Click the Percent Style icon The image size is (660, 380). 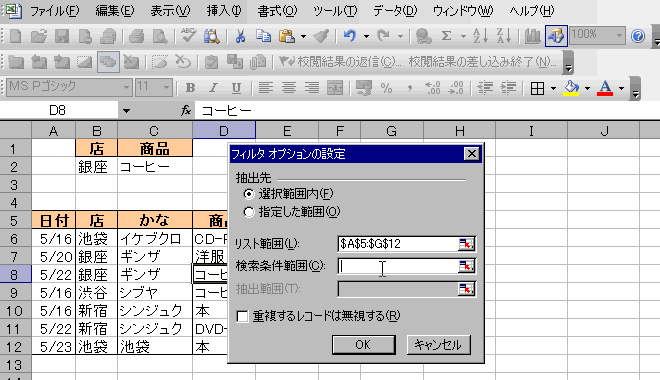(x=386, y=88)
